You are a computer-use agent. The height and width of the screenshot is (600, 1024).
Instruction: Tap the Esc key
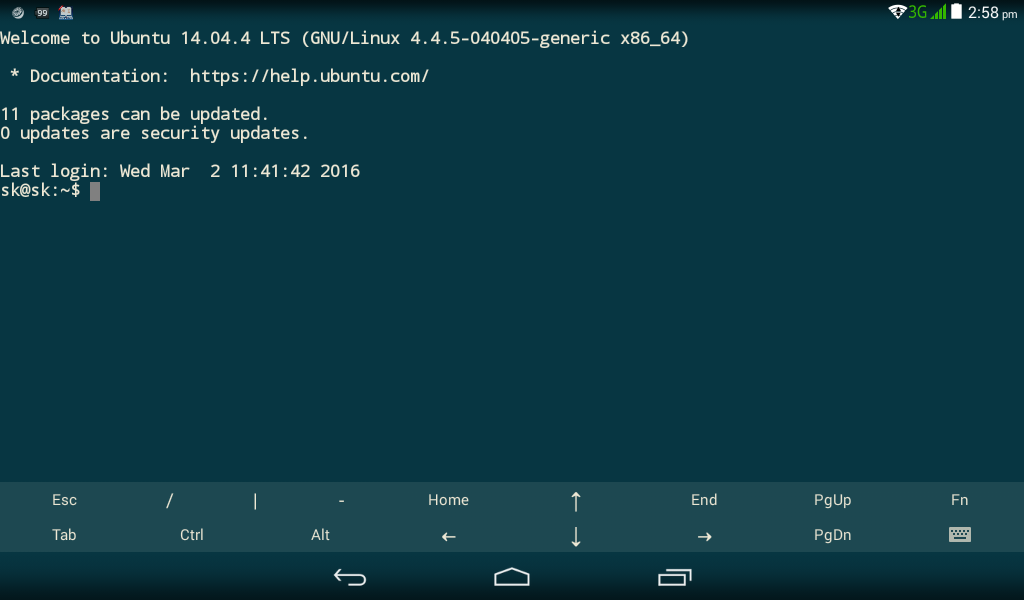coord(64,500)
